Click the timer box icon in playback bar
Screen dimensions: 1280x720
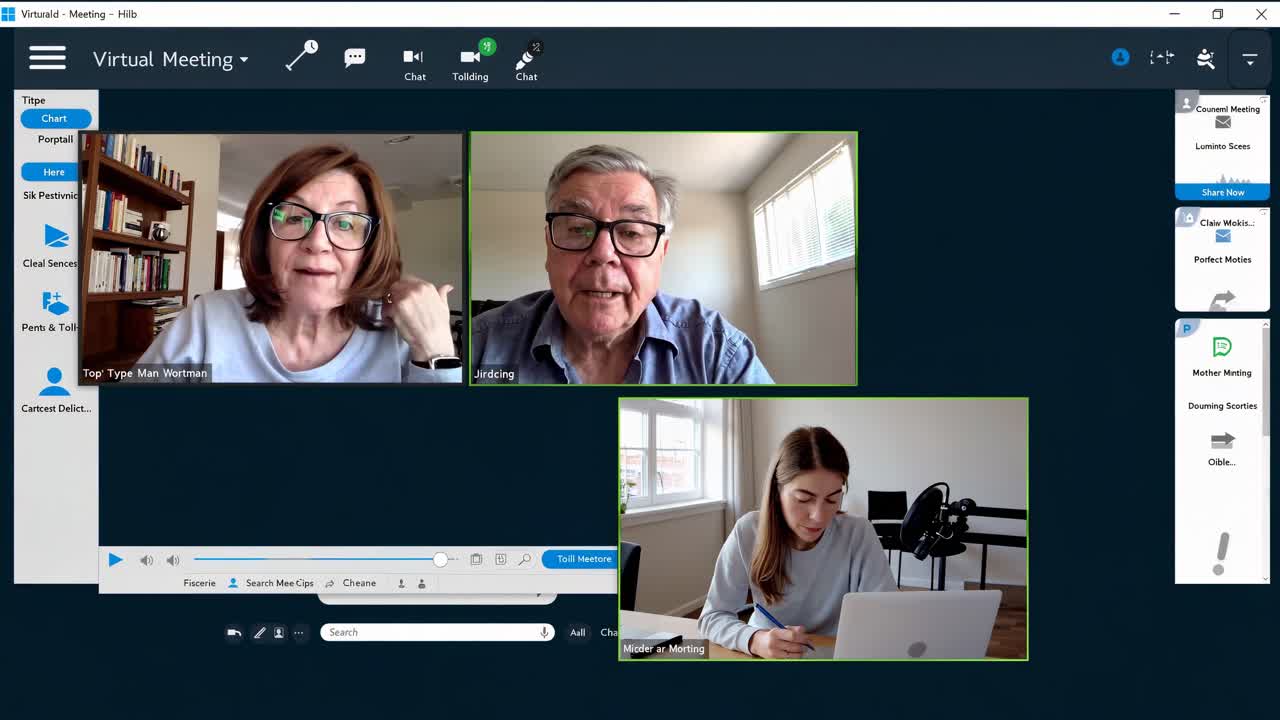point(500,560)
